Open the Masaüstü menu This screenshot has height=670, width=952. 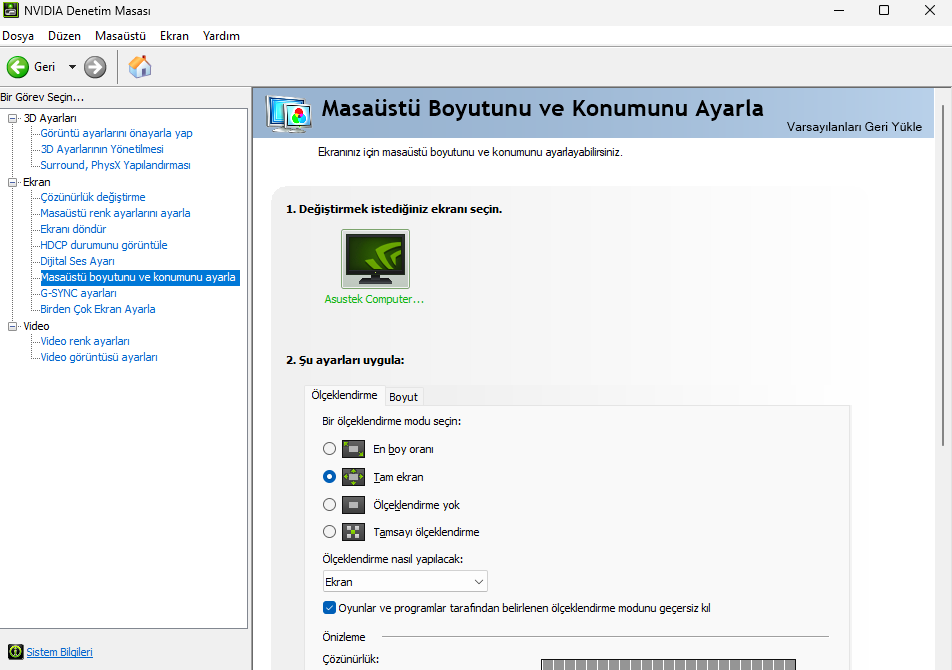click(120, 35)
